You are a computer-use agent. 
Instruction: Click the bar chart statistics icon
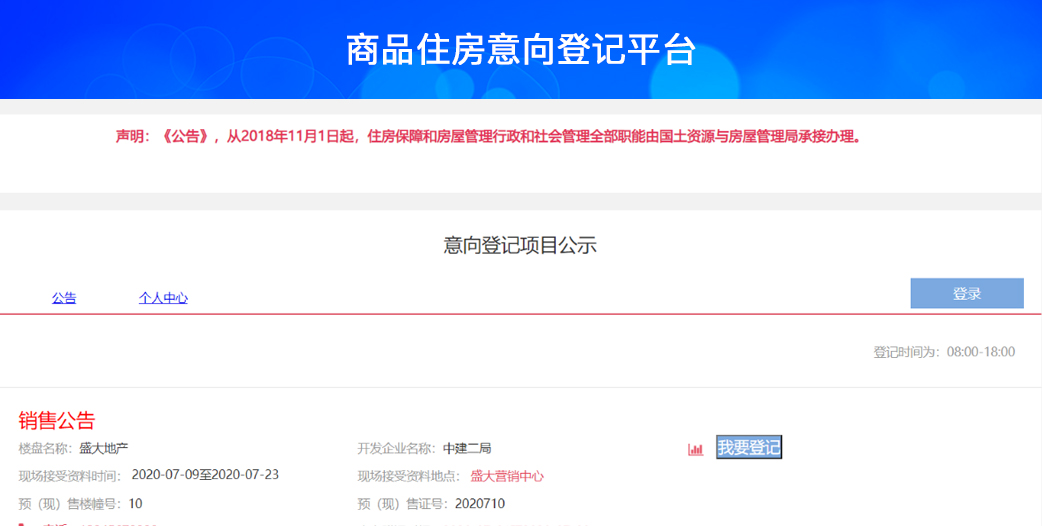(695, 449)
